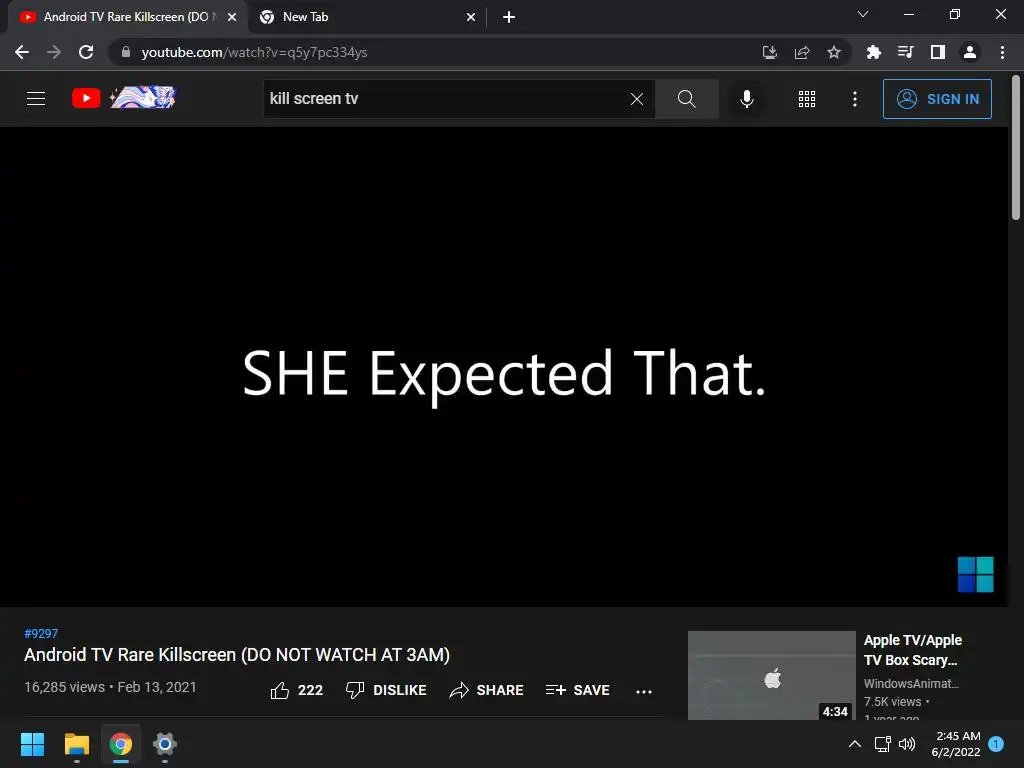Open the Windows Start menu

tap(32, 744)
